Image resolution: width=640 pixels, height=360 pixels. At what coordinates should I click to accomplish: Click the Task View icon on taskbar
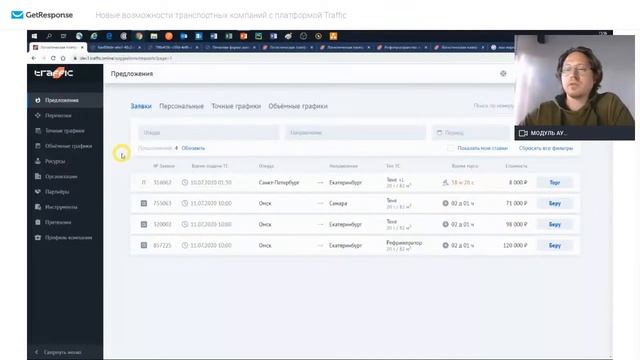(x=64, y=36)
